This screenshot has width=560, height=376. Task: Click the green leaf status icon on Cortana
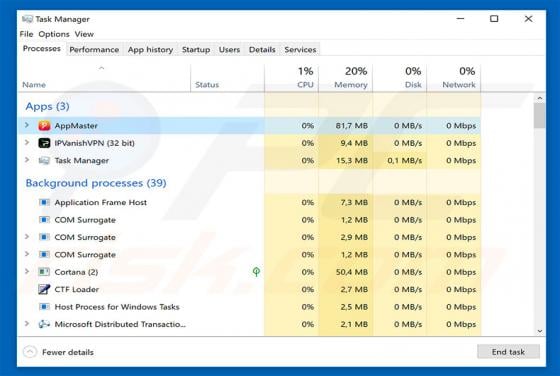256,272
